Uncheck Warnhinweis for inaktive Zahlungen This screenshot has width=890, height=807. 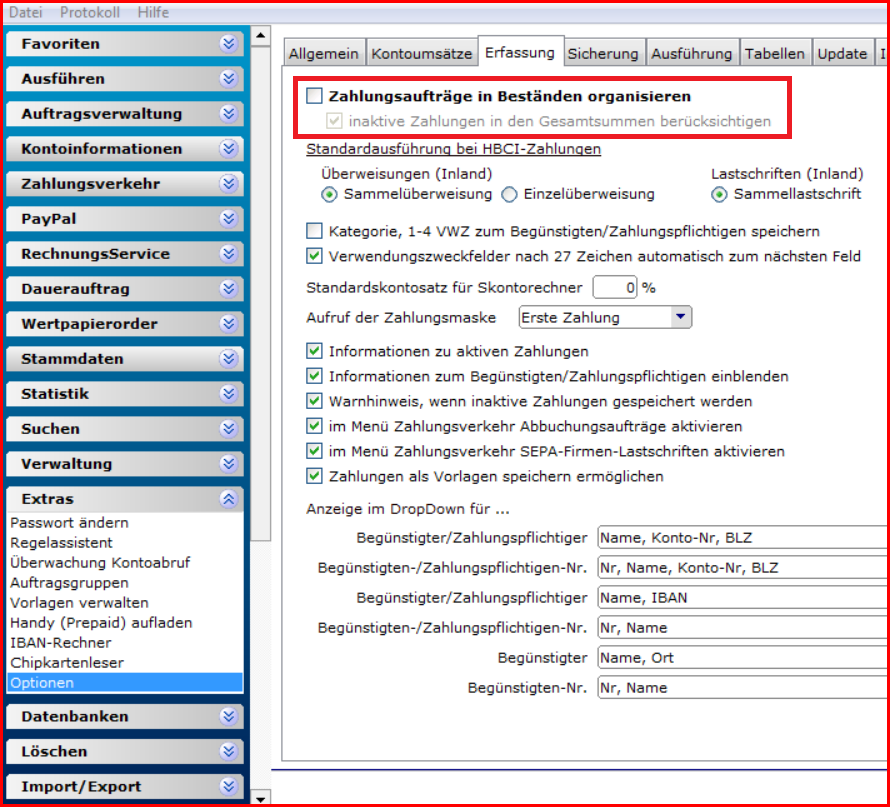click(314, 401)
